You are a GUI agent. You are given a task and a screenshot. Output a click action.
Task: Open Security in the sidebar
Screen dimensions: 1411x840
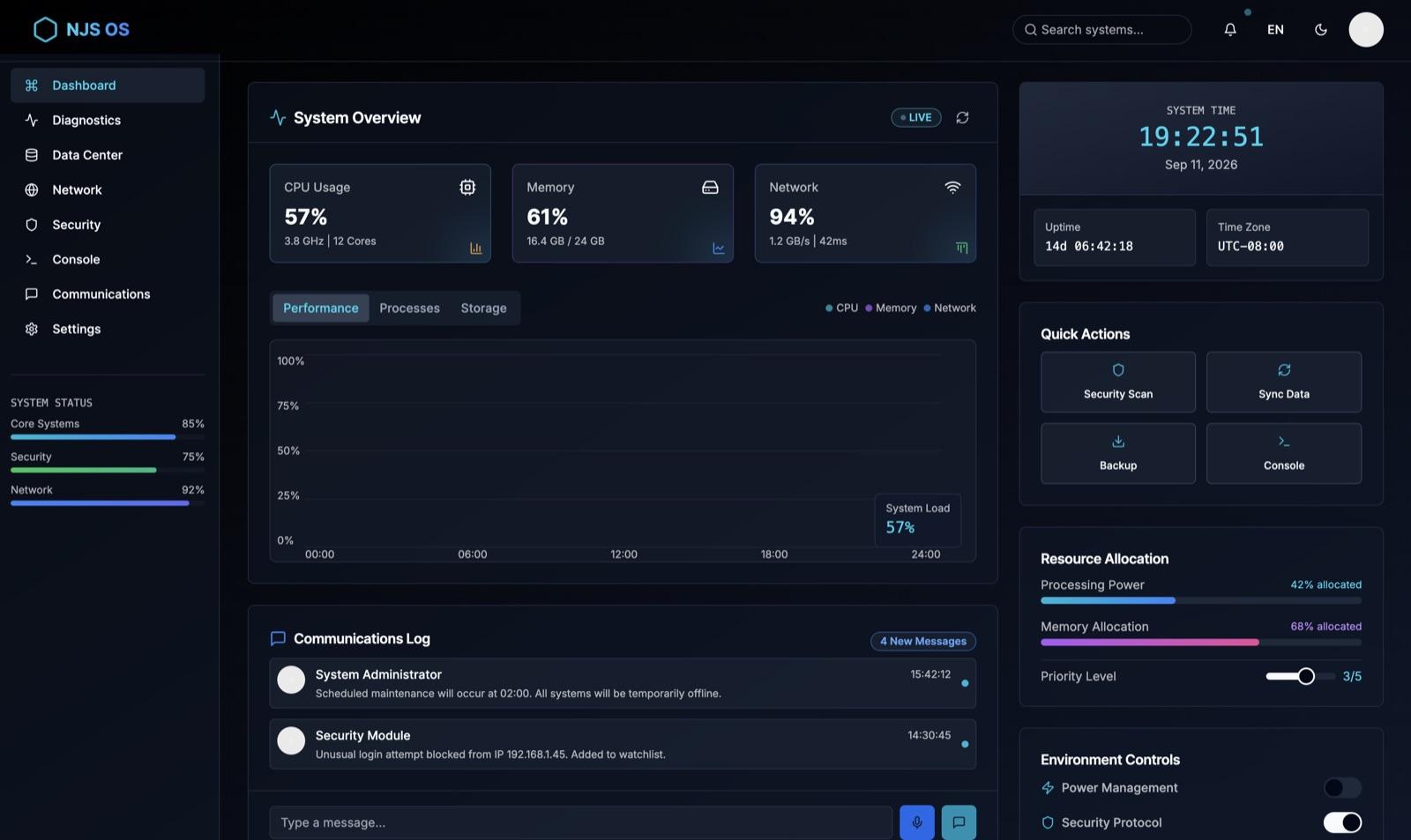108,225
